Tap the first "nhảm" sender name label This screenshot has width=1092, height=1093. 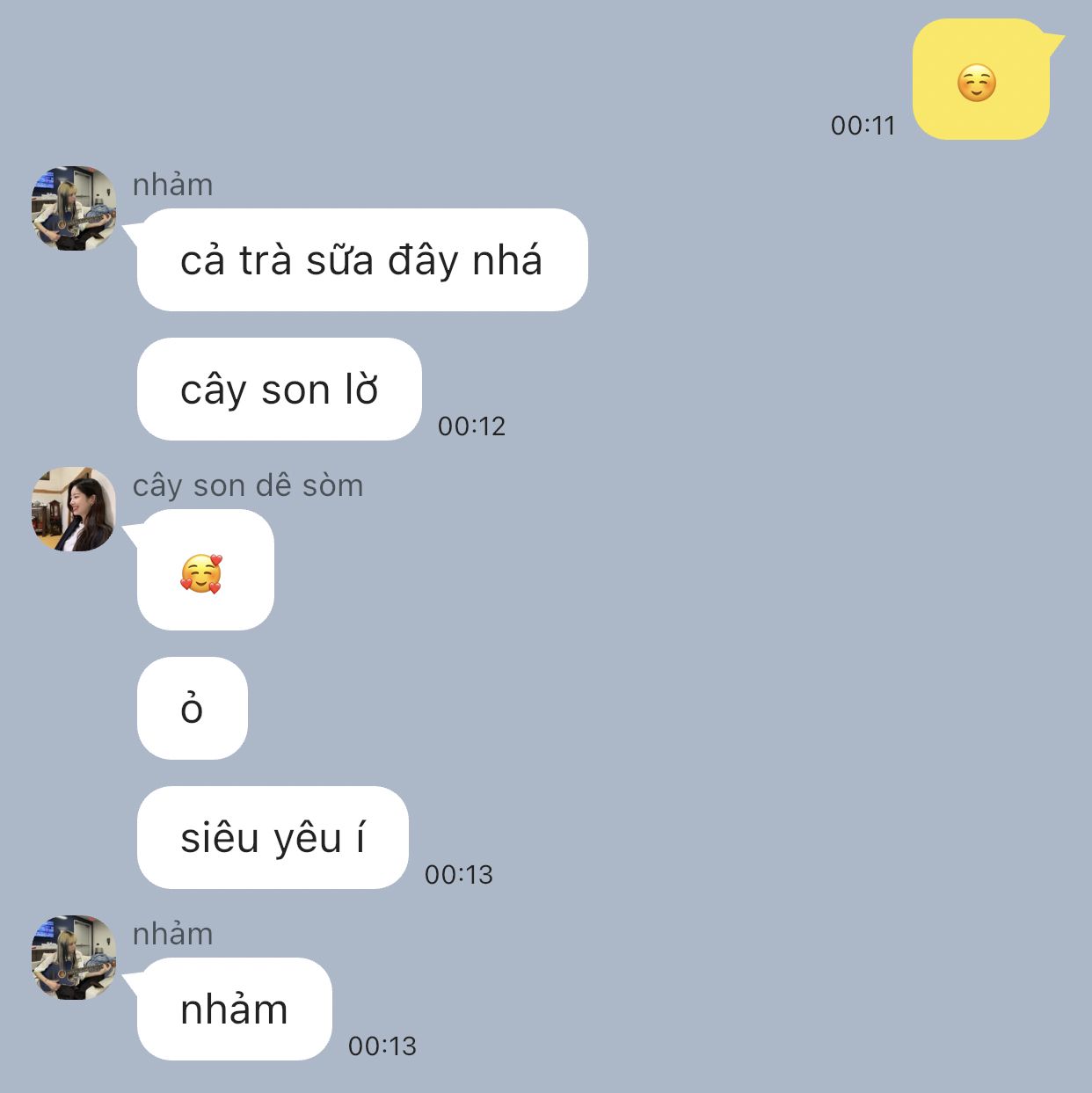tap(172, 185)
